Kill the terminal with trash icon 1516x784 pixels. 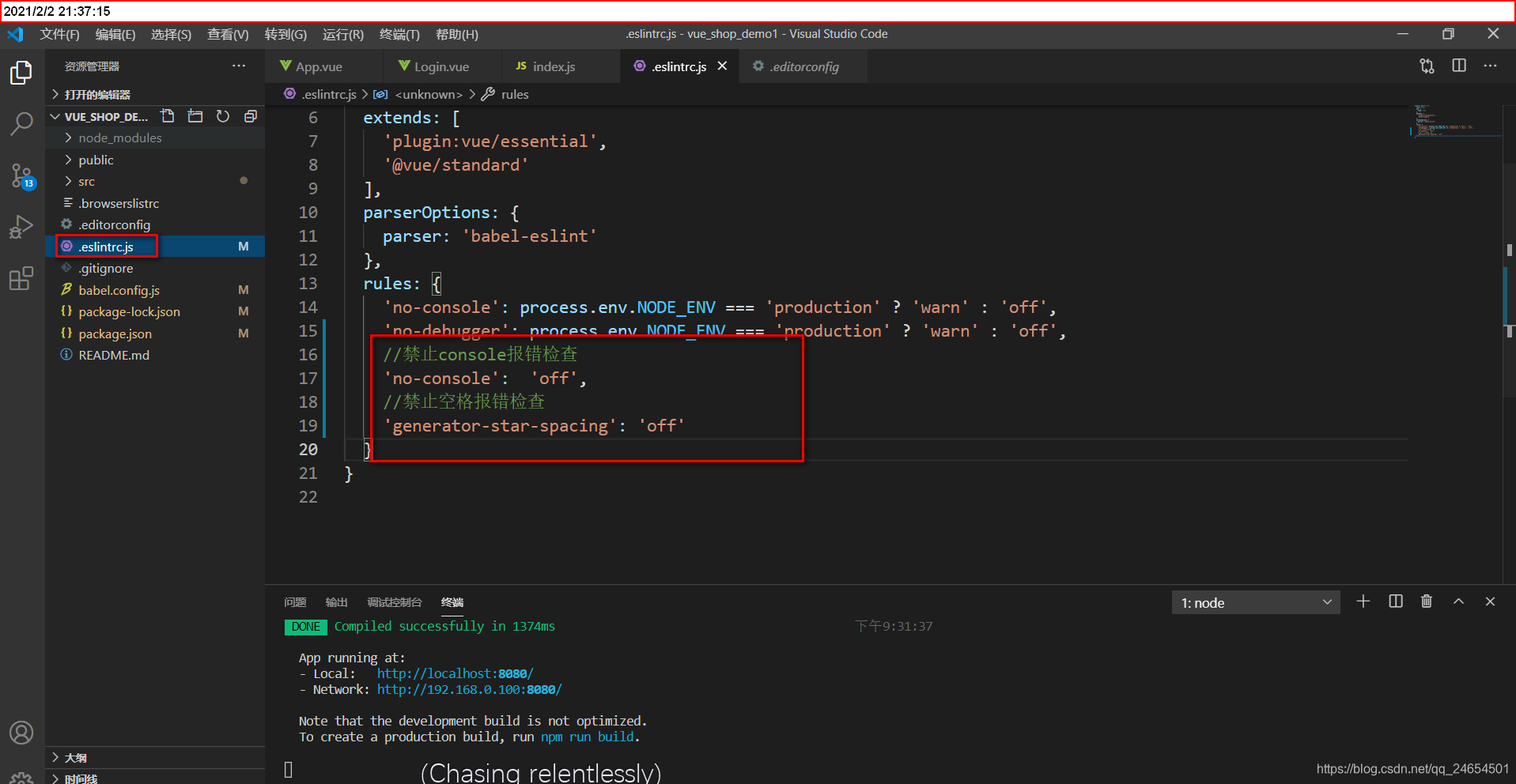click(1427, 602)
